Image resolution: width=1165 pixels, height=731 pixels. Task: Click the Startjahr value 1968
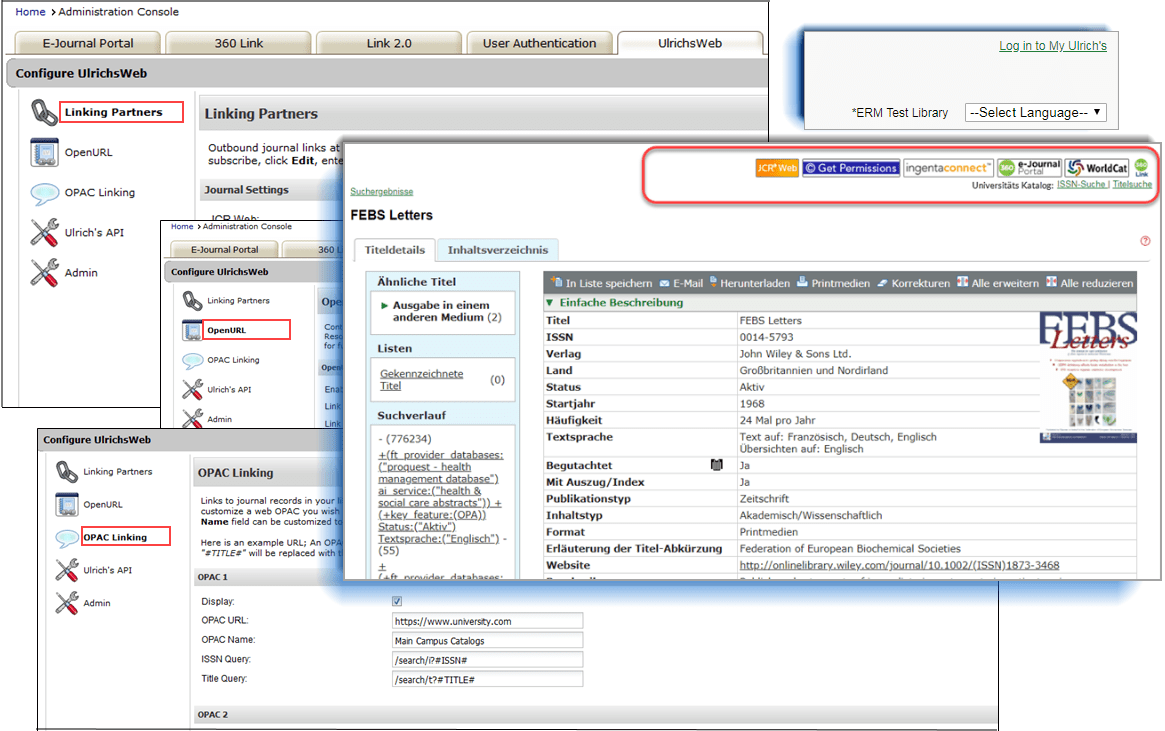(x=752, y=403)
